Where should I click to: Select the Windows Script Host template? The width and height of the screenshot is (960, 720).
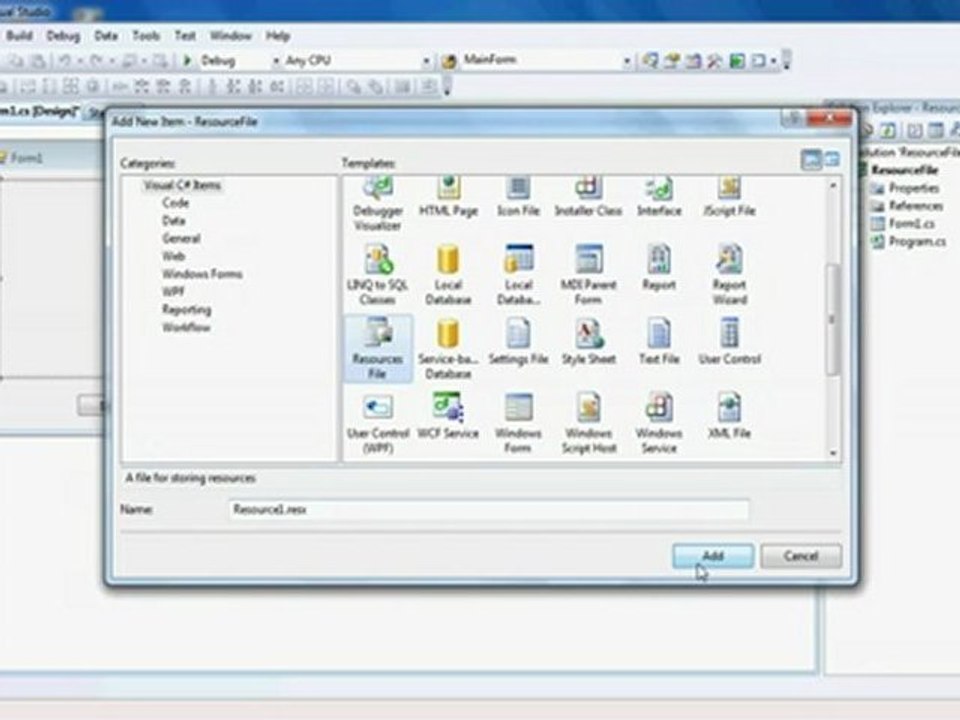[588, 424]
